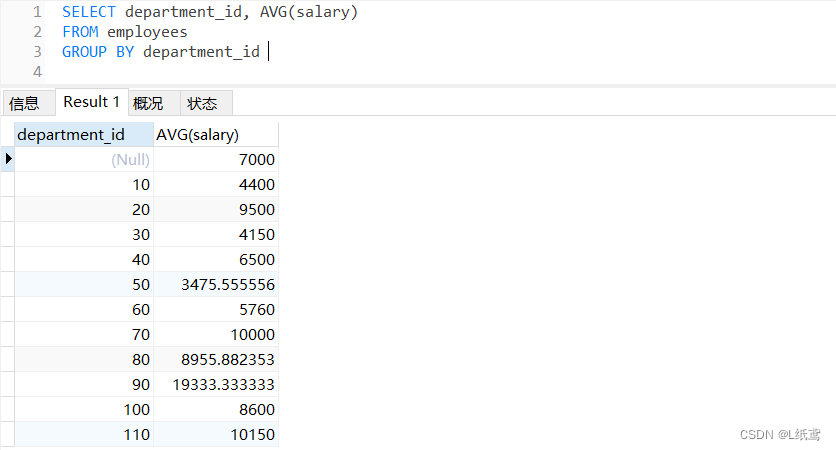Screen dimensions: 836x450
Task: Click department_id cell 10
Action: pyautogui.click(x=84, y=184)
